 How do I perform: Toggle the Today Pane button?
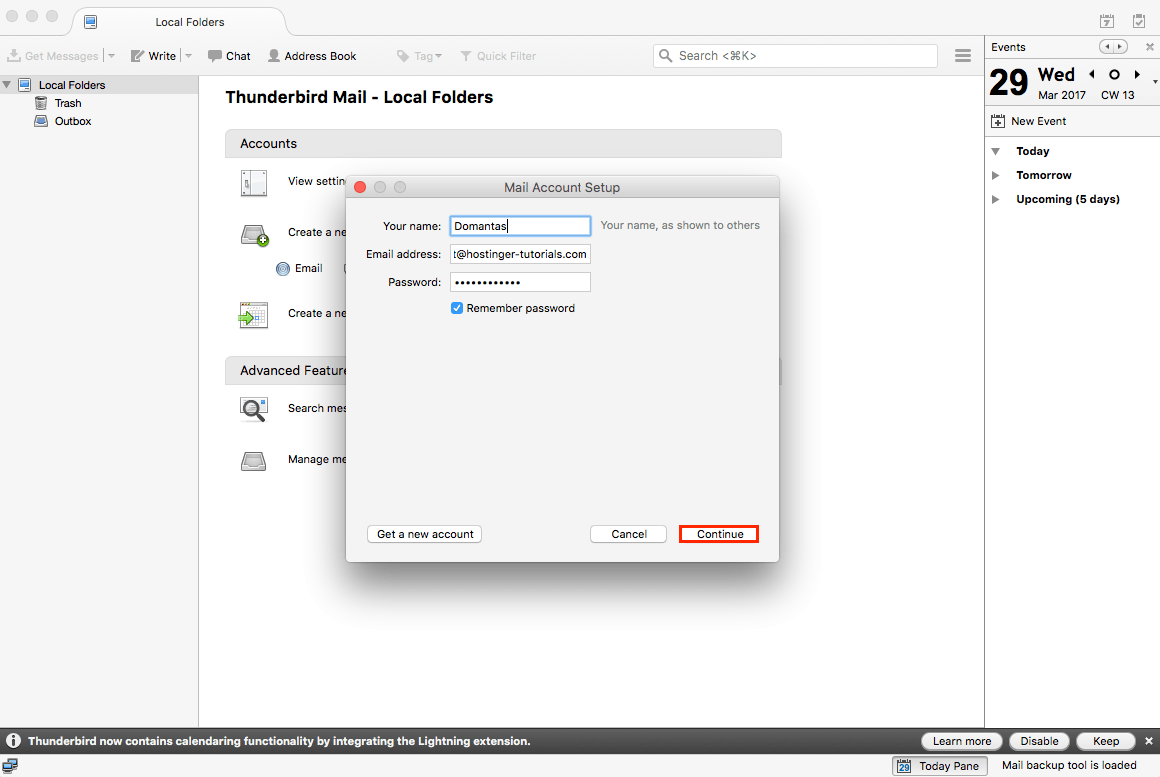coord(940,766)
